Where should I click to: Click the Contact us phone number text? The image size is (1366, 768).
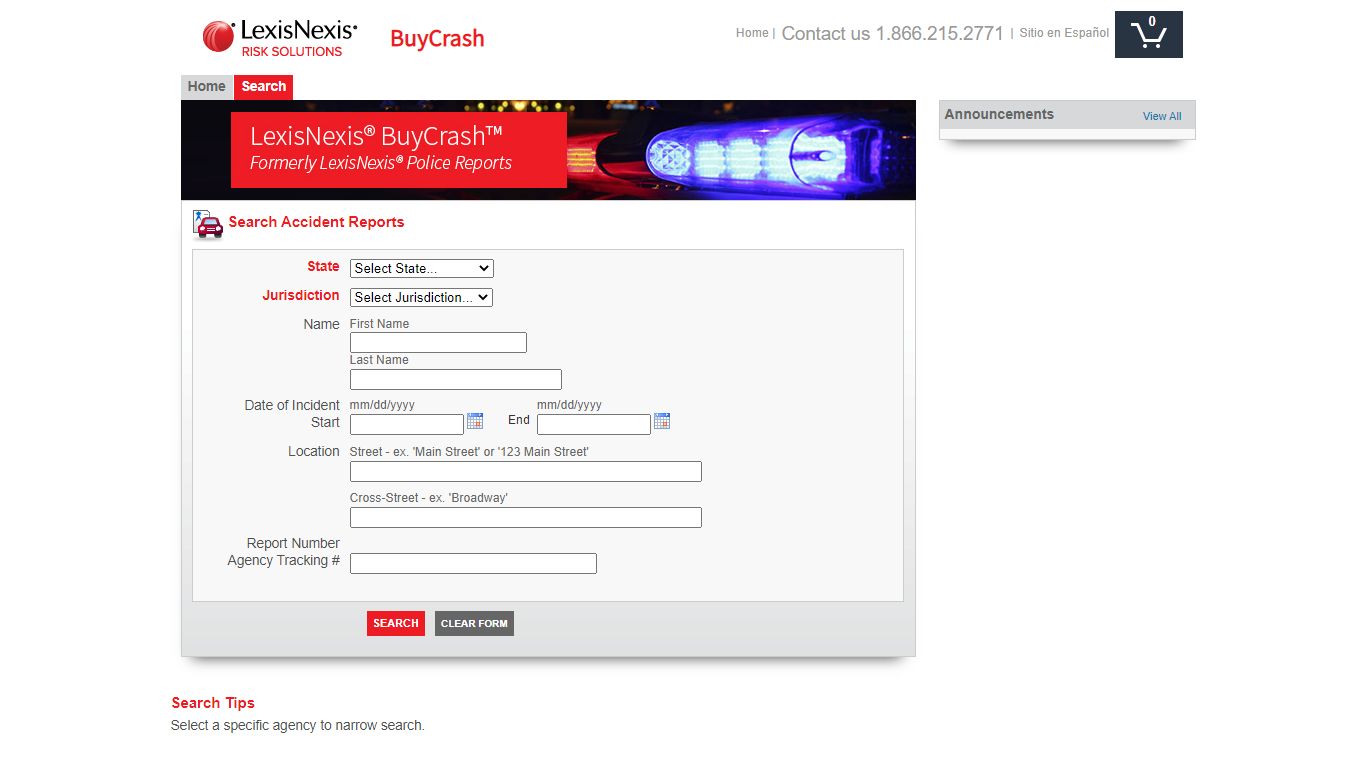[892, 33]
